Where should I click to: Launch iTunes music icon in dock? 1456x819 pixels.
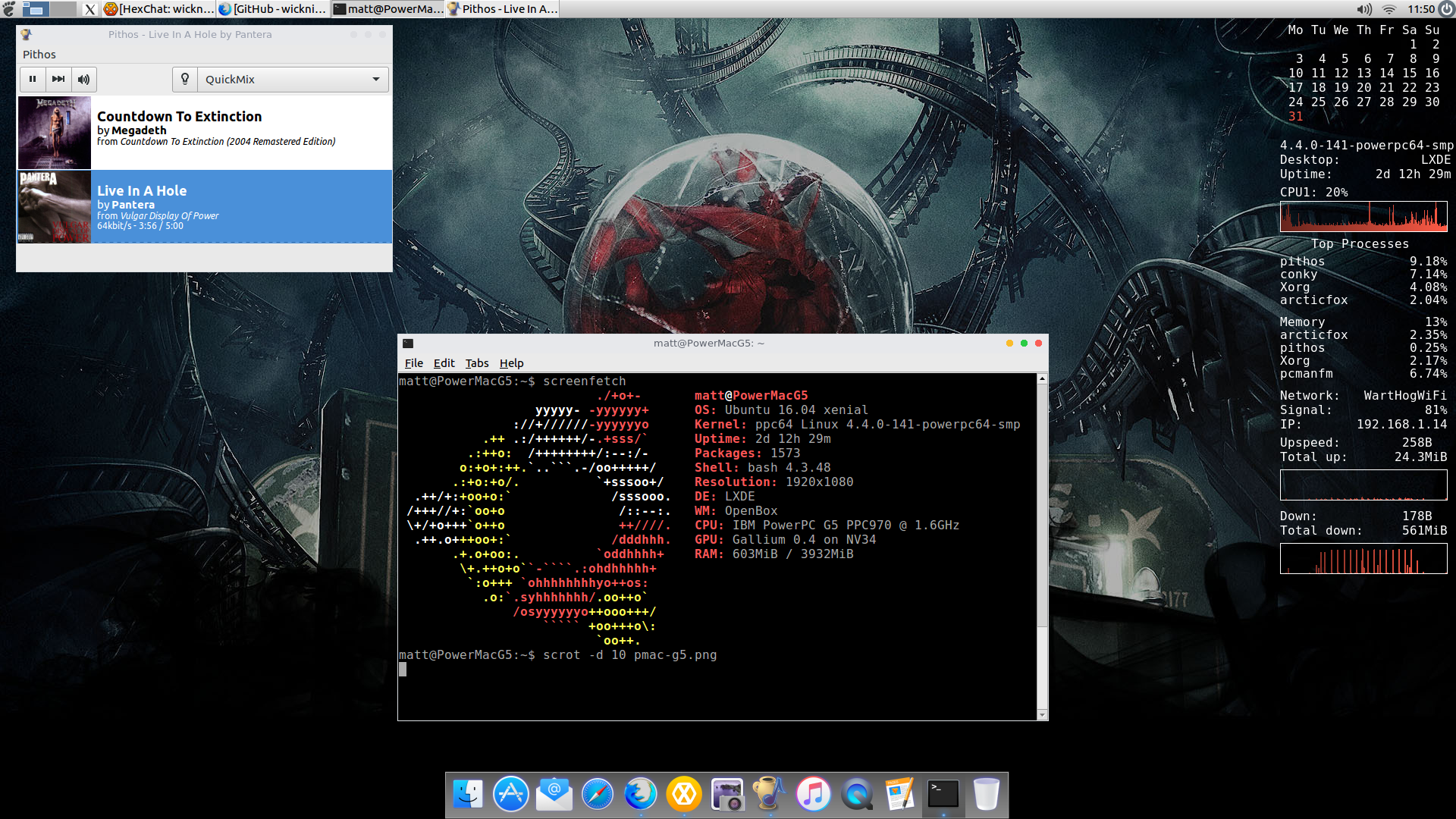point(813,794)
